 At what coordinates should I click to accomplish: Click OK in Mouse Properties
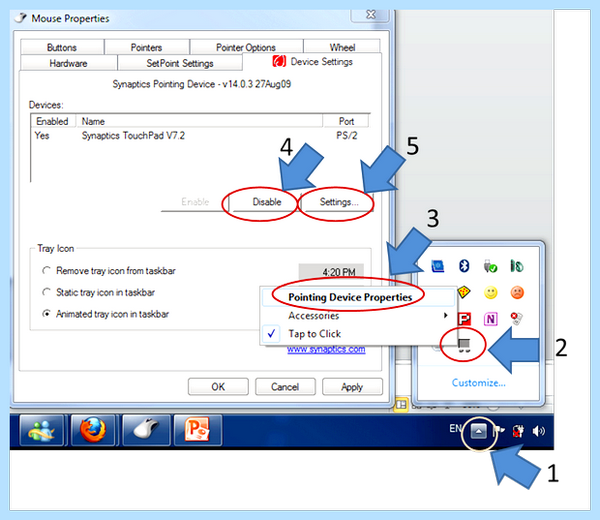point(218,386)
